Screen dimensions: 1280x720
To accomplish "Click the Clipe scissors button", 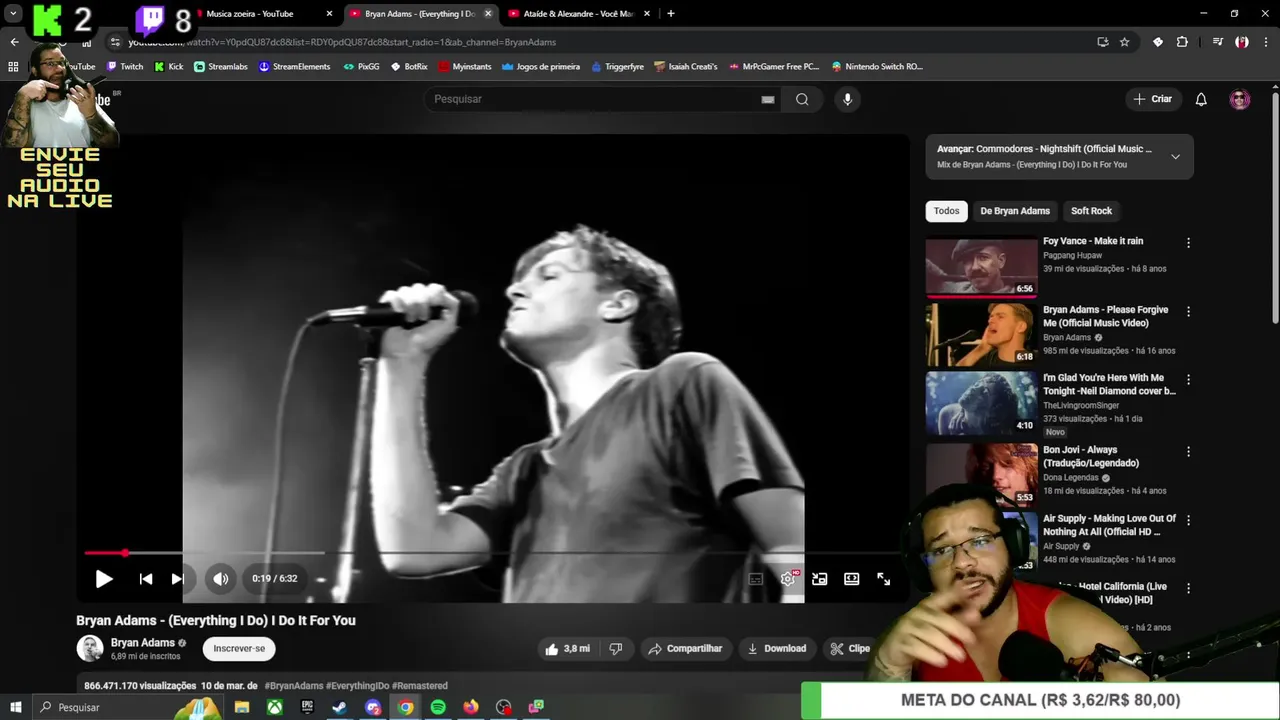I will (850, 649).
